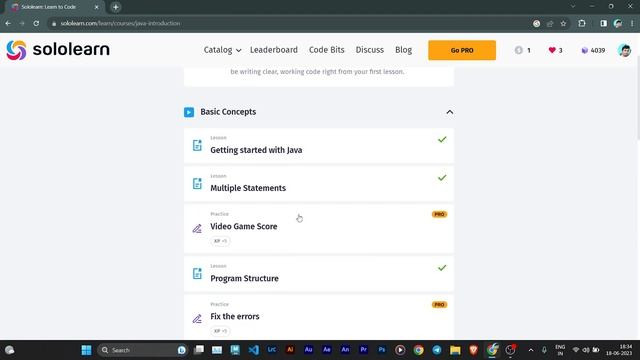Click lesson icon beside Getting started with Java

(x=197, y=145)
